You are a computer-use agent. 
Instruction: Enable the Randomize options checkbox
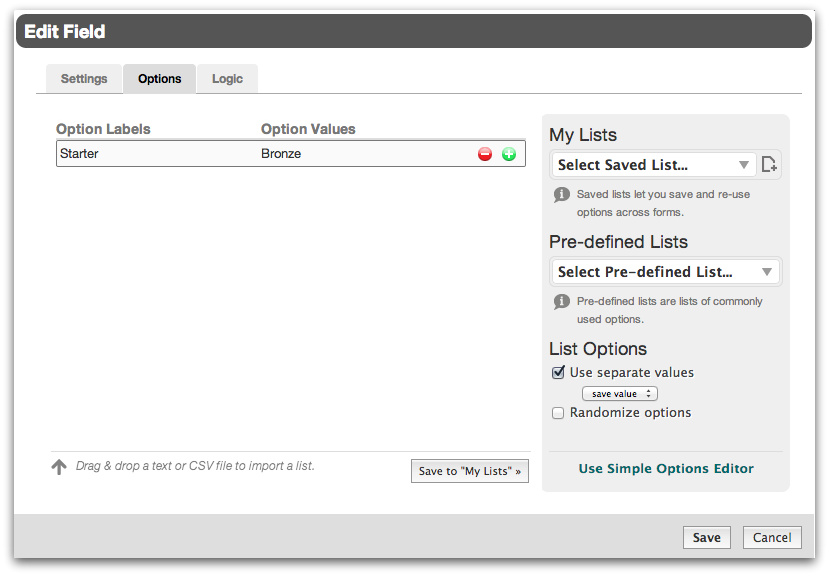click(558, 413)
